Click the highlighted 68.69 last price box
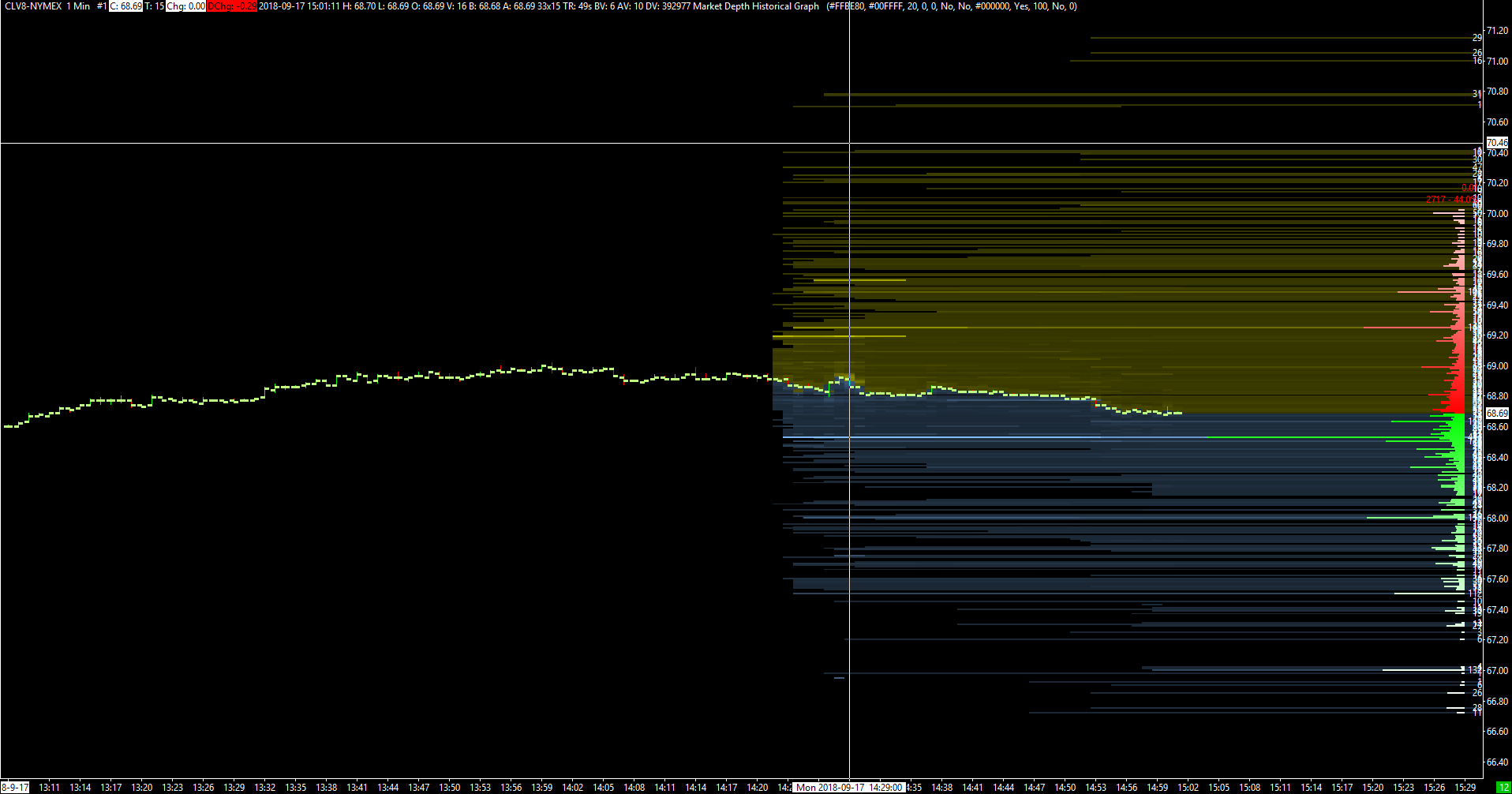This screenshot has height=794, width=1512. pyautogui.click(x=1497, y=414)
